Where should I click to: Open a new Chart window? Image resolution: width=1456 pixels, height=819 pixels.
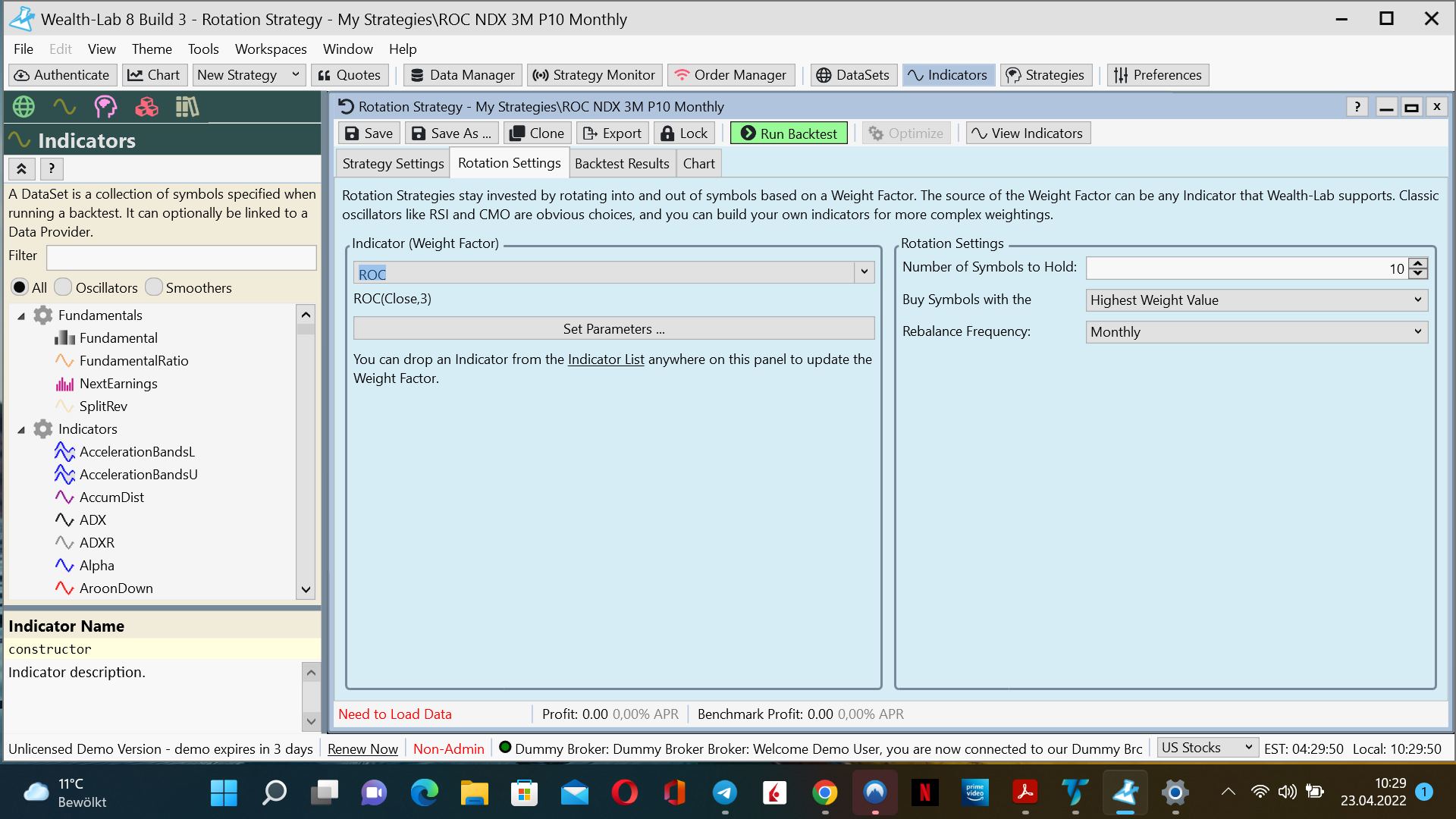[x=154, y=75]
